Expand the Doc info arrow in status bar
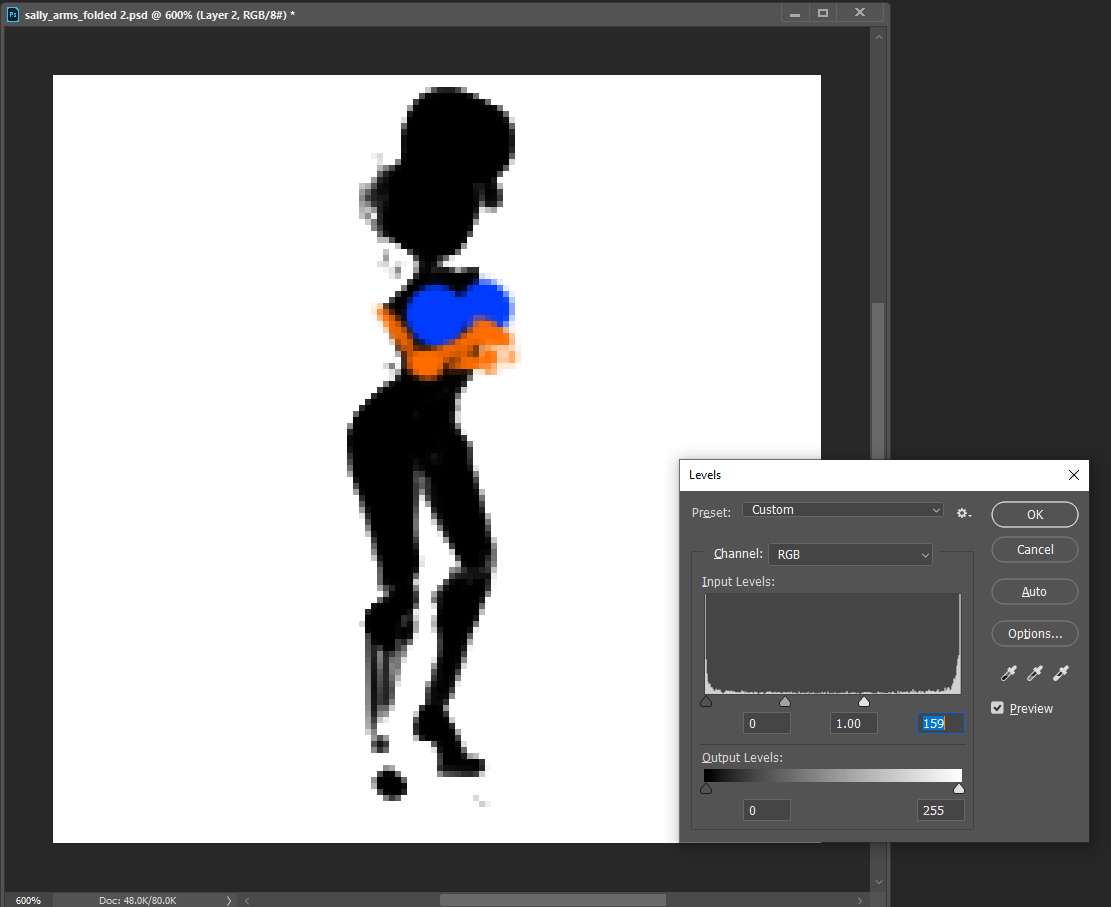Viewport: 1111px width, 907px height. (228, 900)
